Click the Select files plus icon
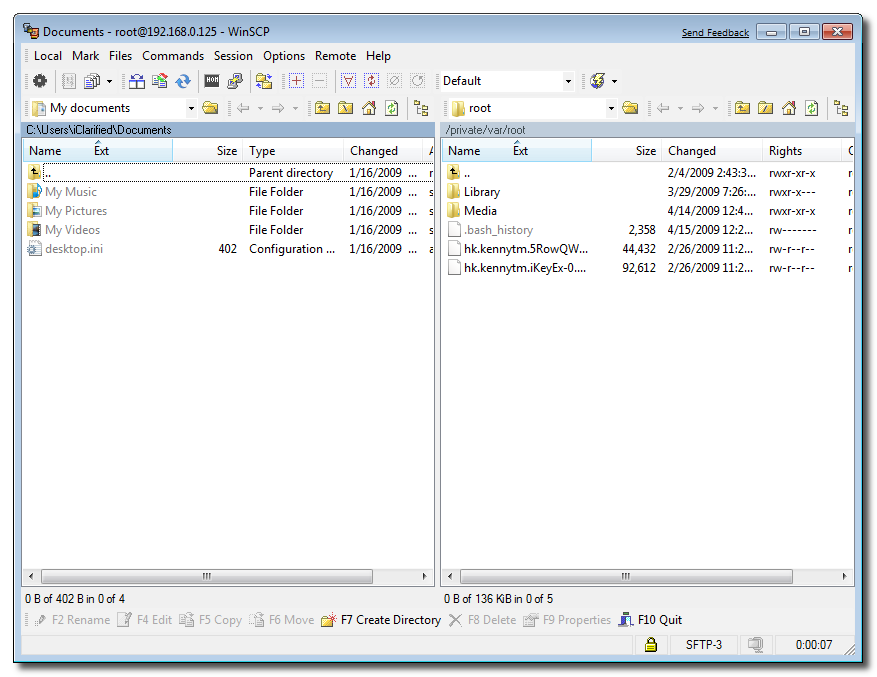This screenshot has height=677, width=877. [x=296, y=81]
